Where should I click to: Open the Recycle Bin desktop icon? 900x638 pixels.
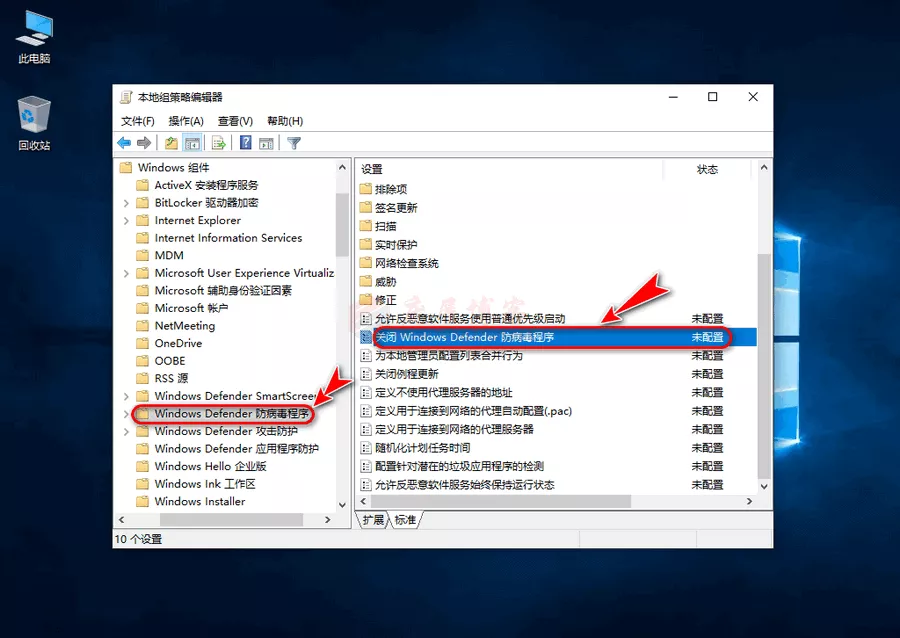pyautogui.click(x=34, y=122)
